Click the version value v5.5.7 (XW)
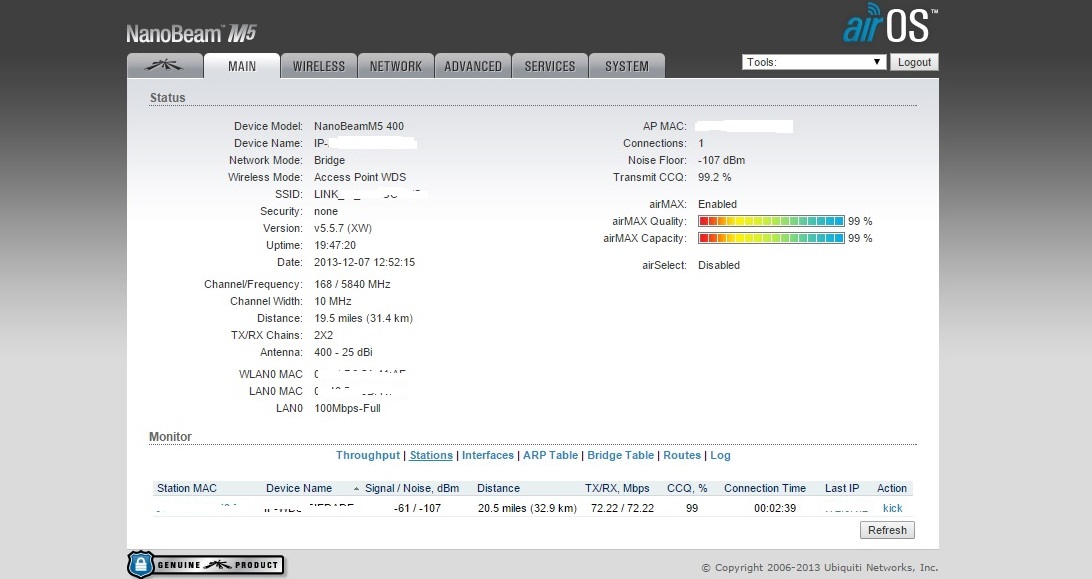1092x579 pixels. click(x=343, y=229)
